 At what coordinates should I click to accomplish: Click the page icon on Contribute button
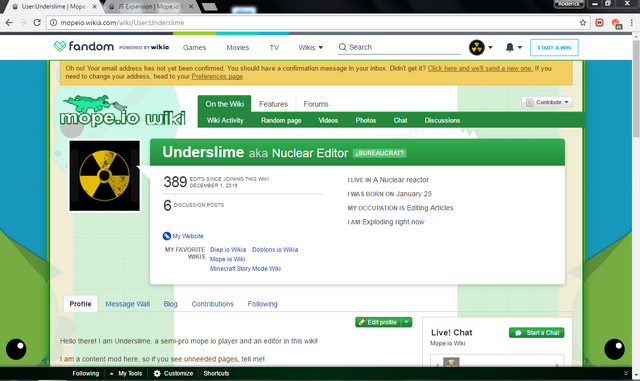(530, 102)
